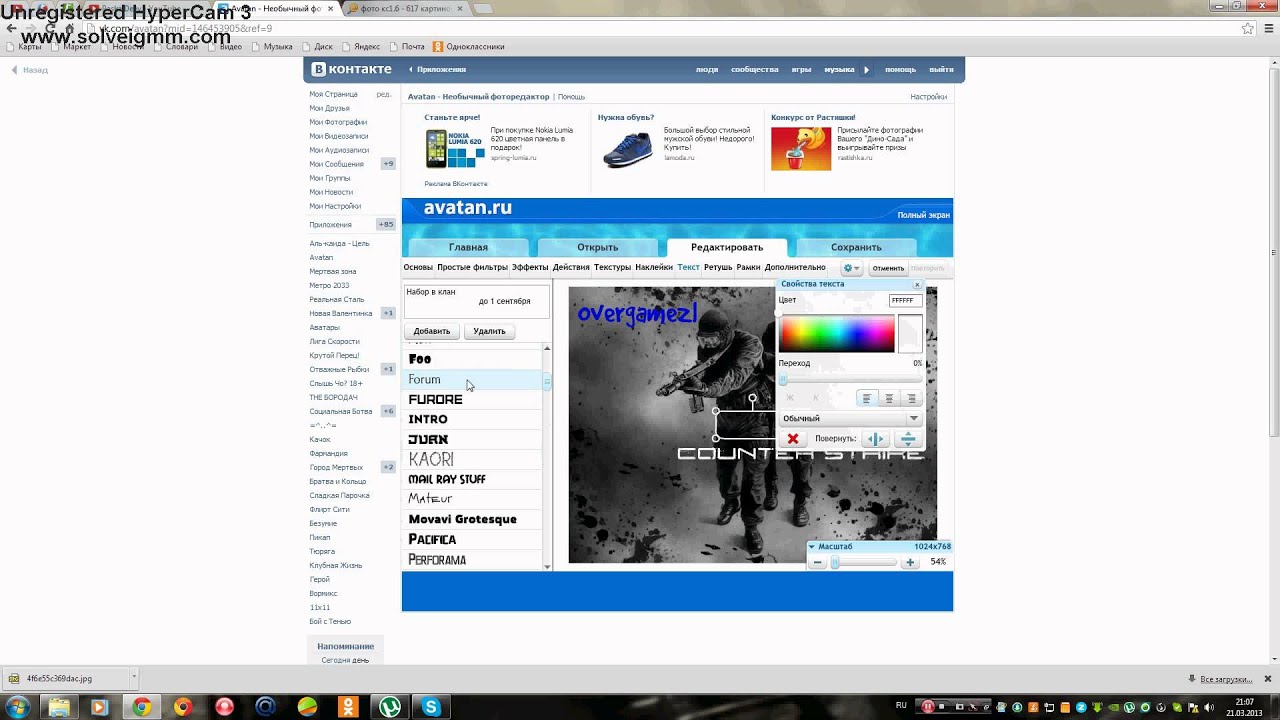This screenshot has width=1280, height=720.
Task: Open Мои Сообщения in sidebar
Action: [x=336, y=164]
